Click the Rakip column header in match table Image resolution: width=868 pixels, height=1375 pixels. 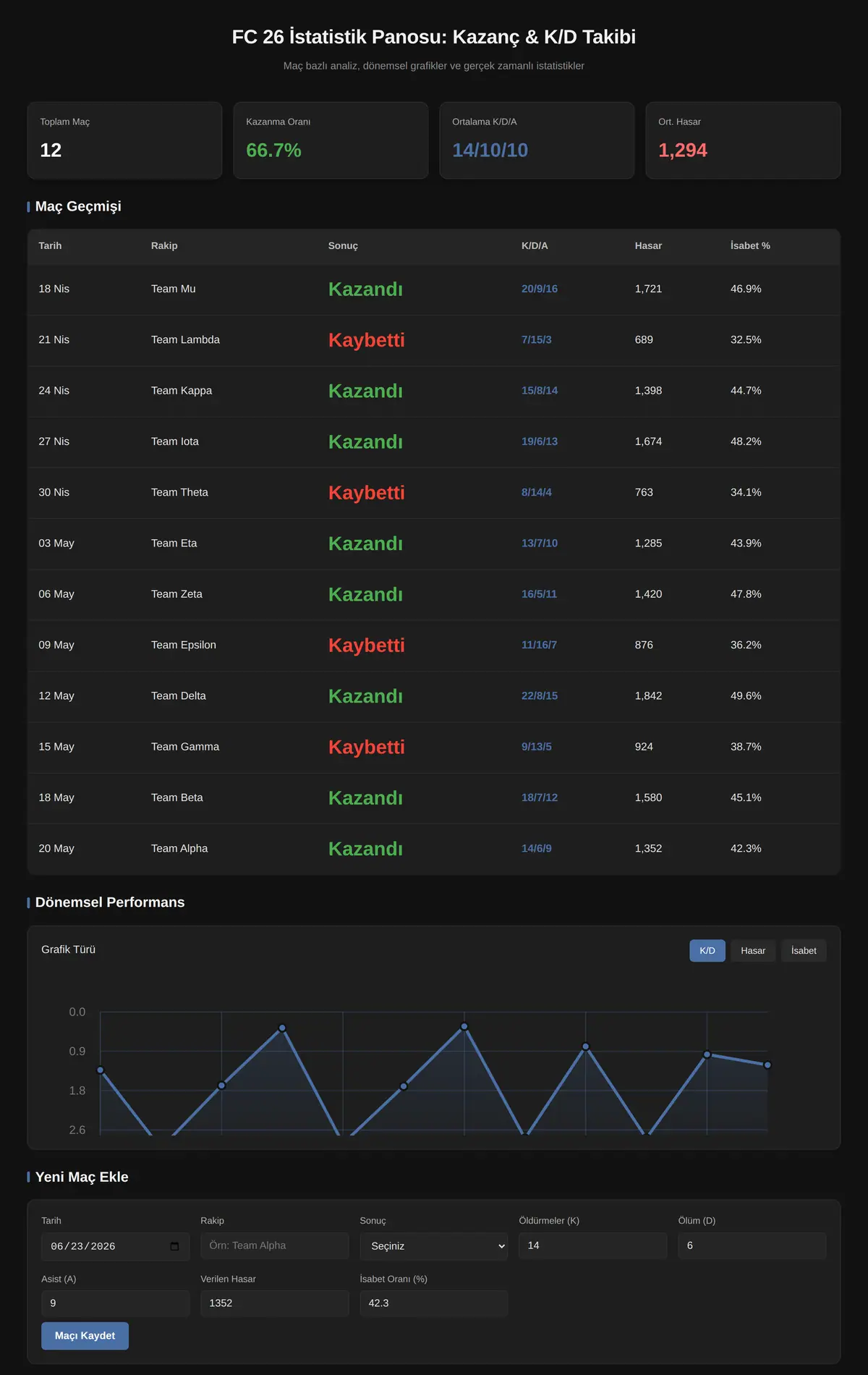pos(164,246)
